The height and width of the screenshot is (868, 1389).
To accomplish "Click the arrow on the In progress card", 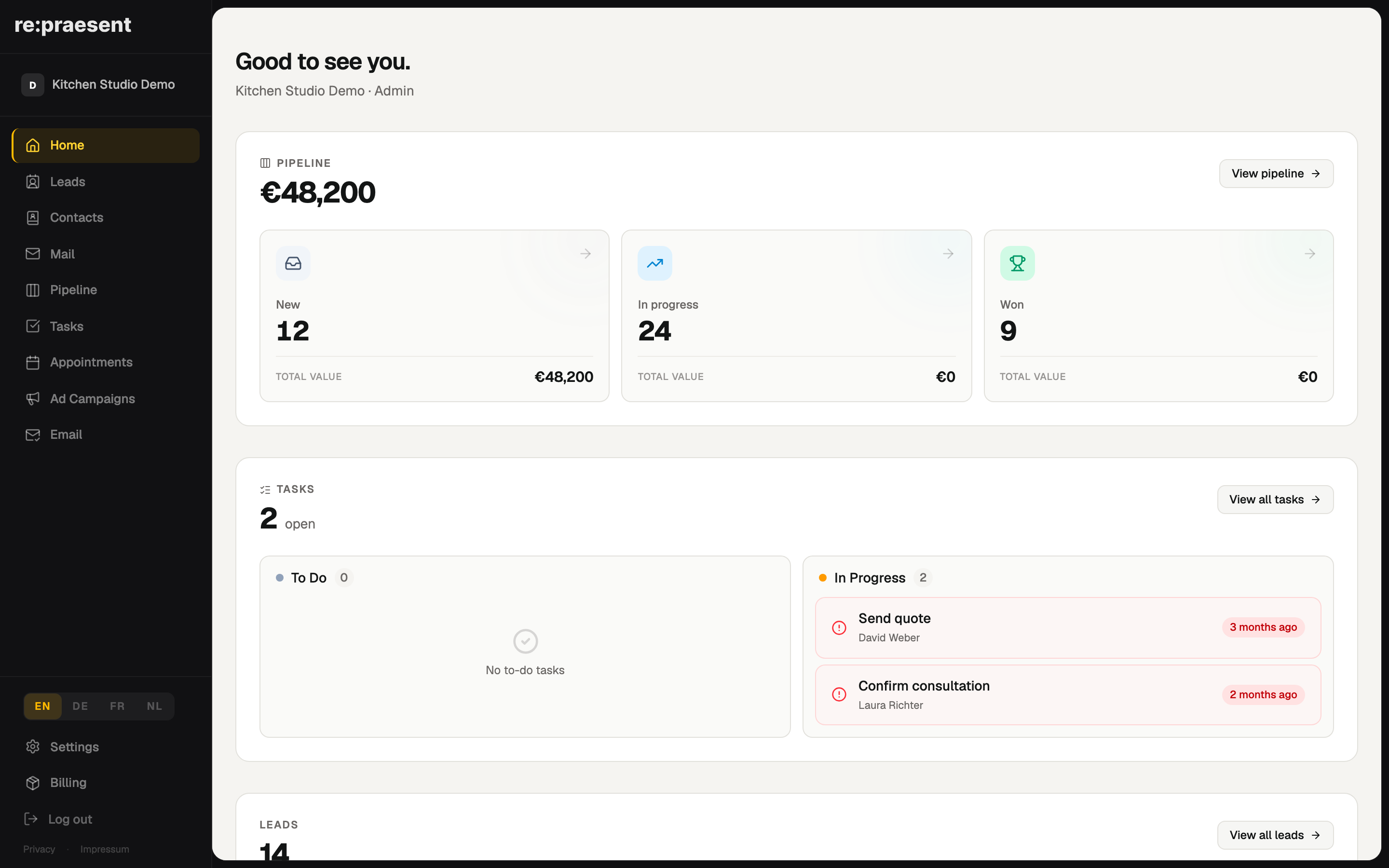I will [x=948, y=254].
